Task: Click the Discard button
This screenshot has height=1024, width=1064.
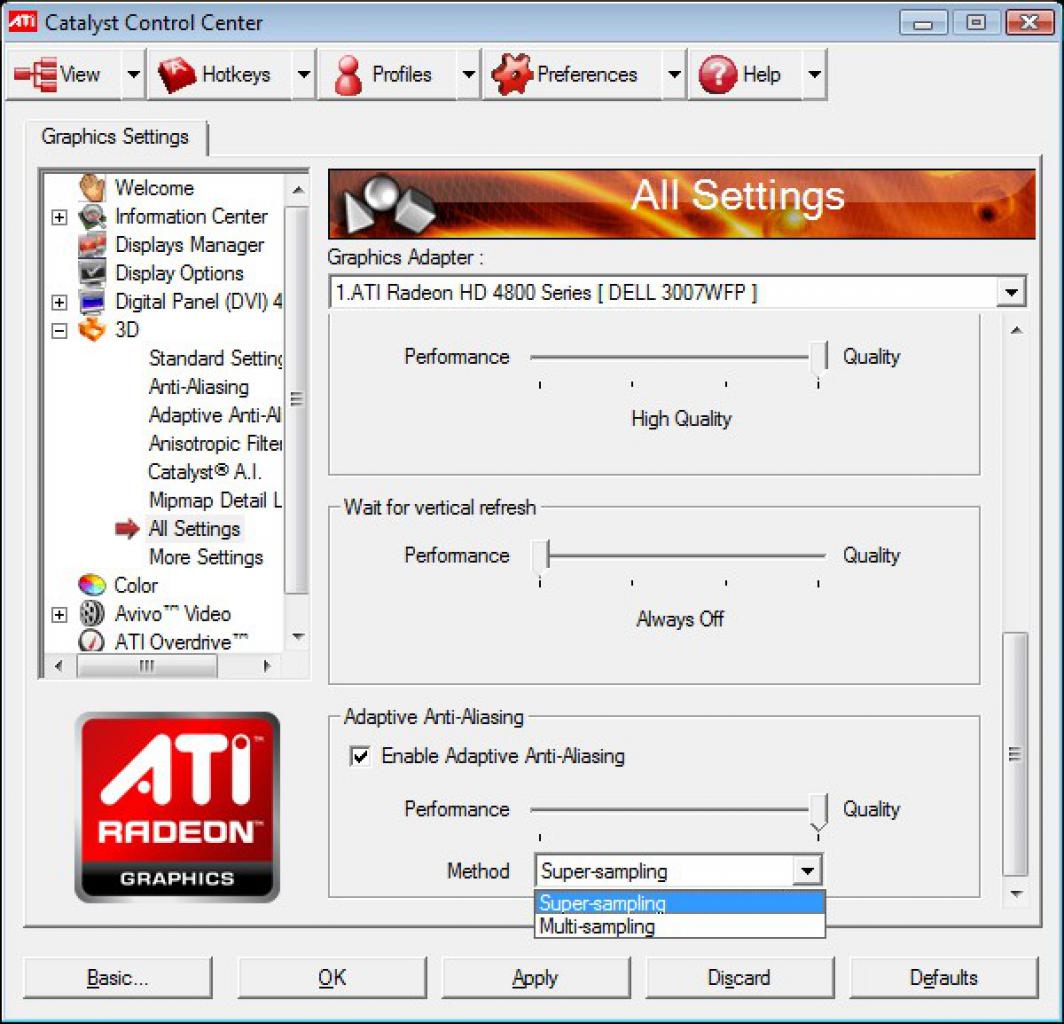Action: (739, 977)
